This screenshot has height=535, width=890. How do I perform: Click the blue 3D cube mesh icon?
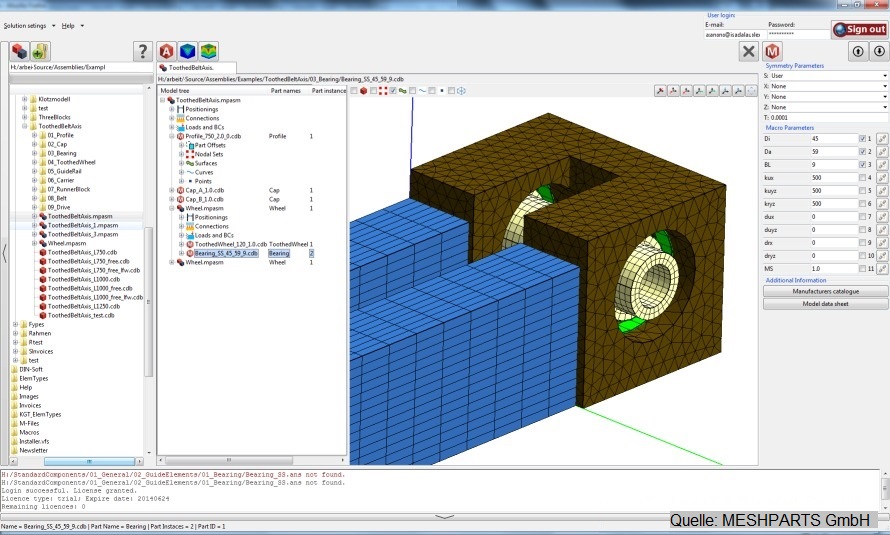click(x=187, y=51)
